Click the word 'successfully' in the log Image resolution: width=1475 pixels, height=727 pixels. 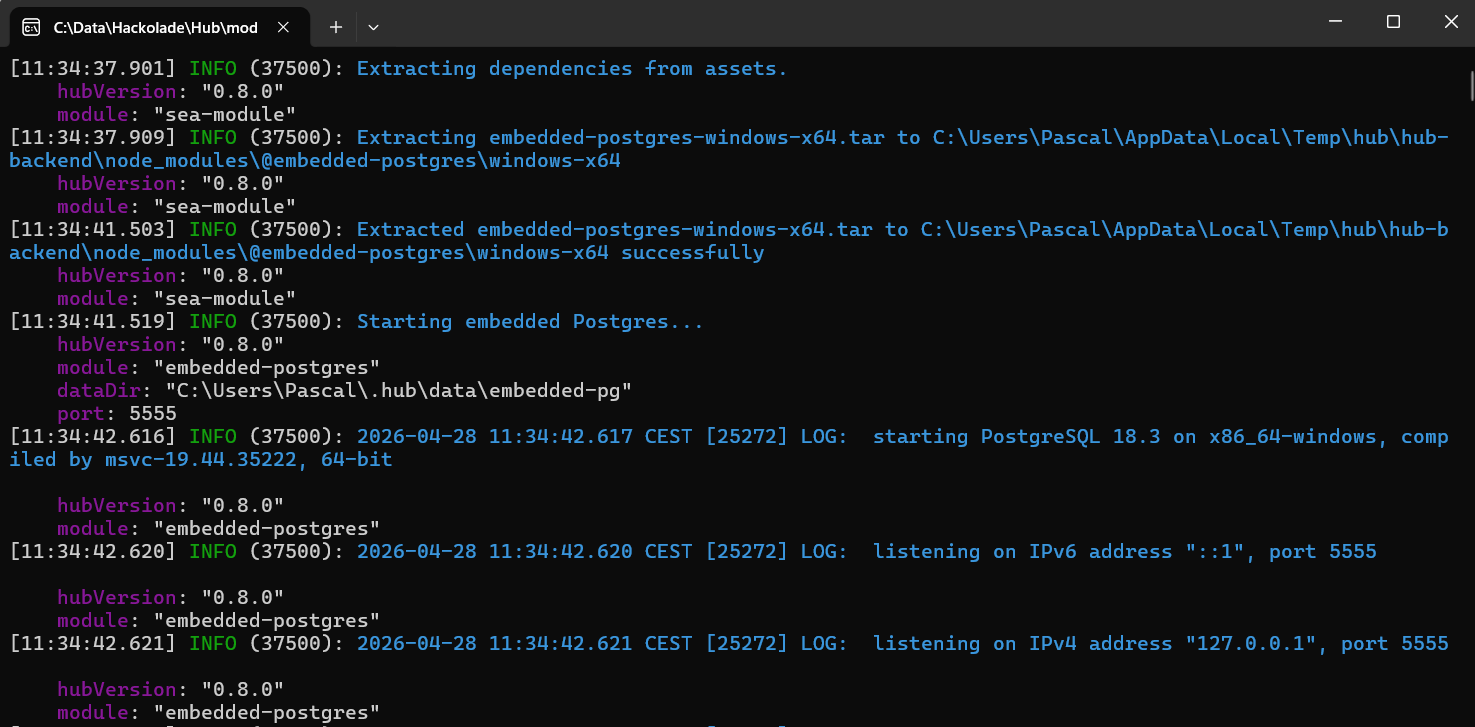click(x=692, y=253)
